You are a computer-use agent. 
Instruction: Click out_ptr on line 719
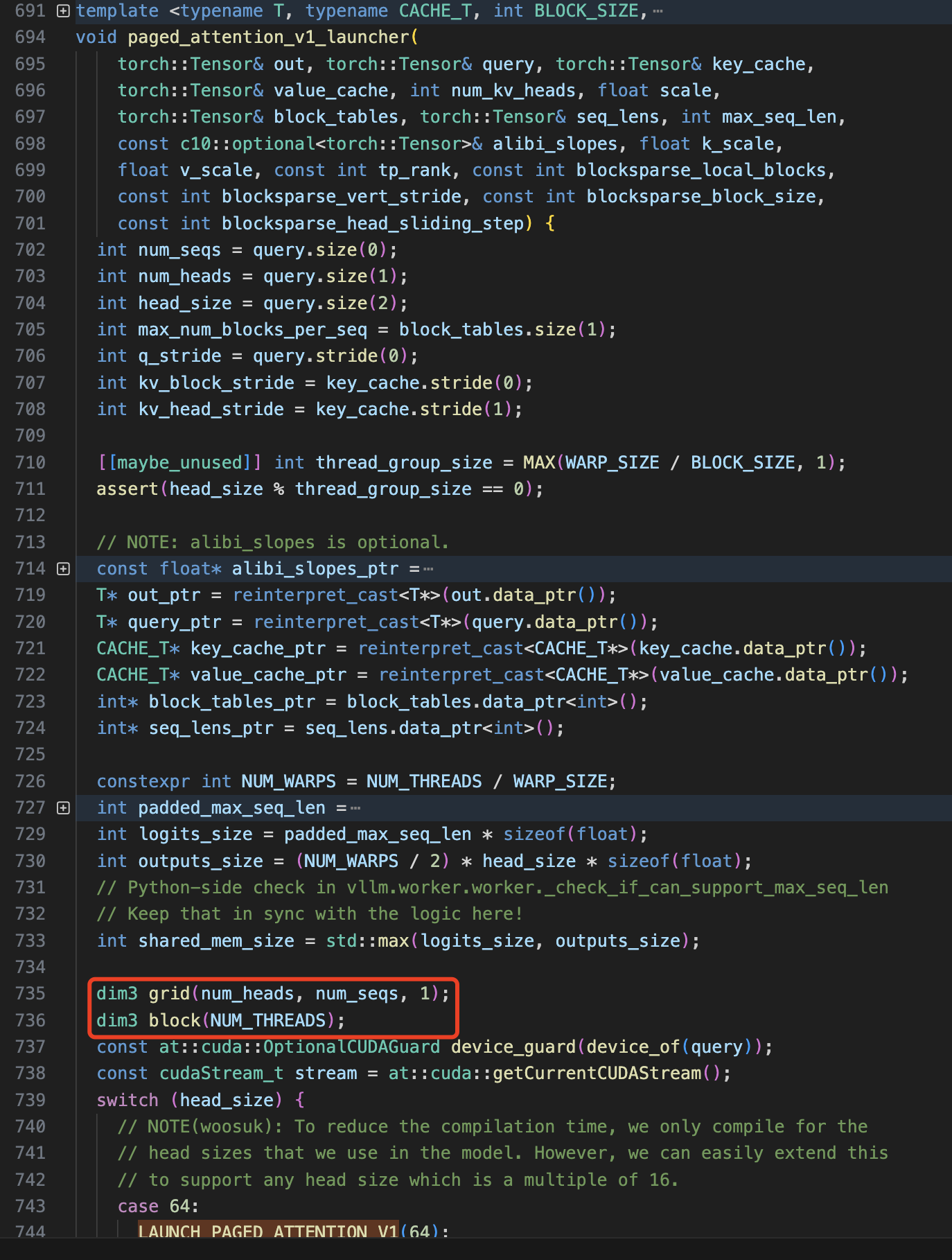(164, 595)
